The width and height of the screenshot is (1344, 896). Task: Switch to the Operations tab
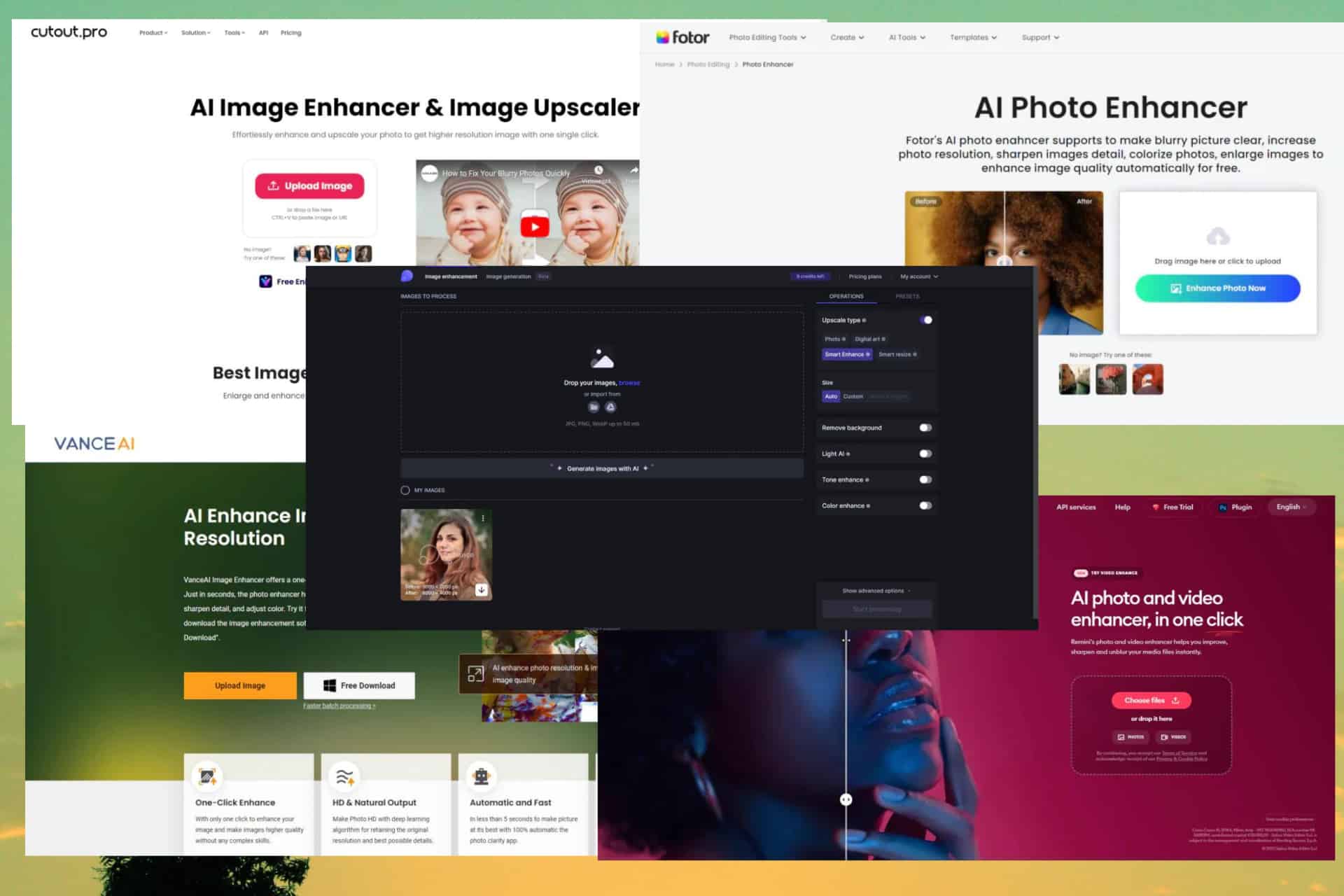click(x=846, y=297)
